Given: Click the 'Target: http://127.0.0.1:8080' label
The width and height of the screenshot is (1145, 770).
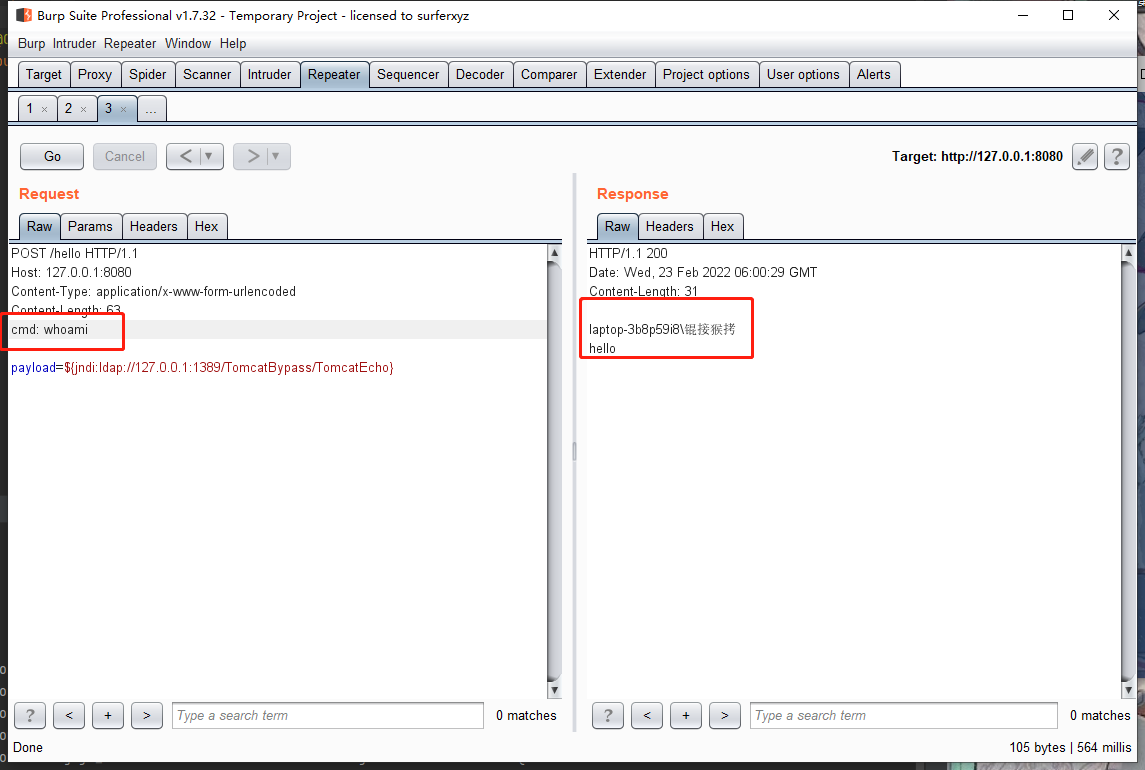Looking at the screenshot, I should [977, 156].
